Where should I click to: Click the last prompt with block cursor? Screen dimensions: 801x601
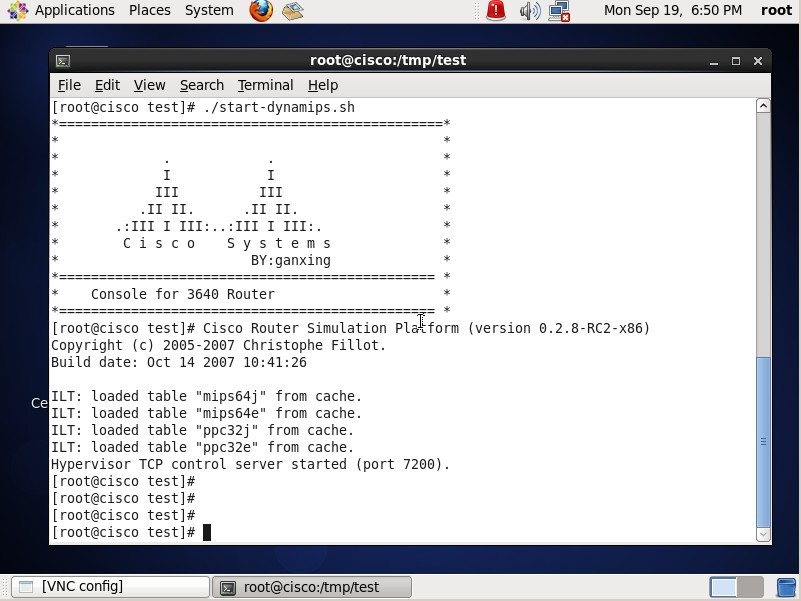131,533
